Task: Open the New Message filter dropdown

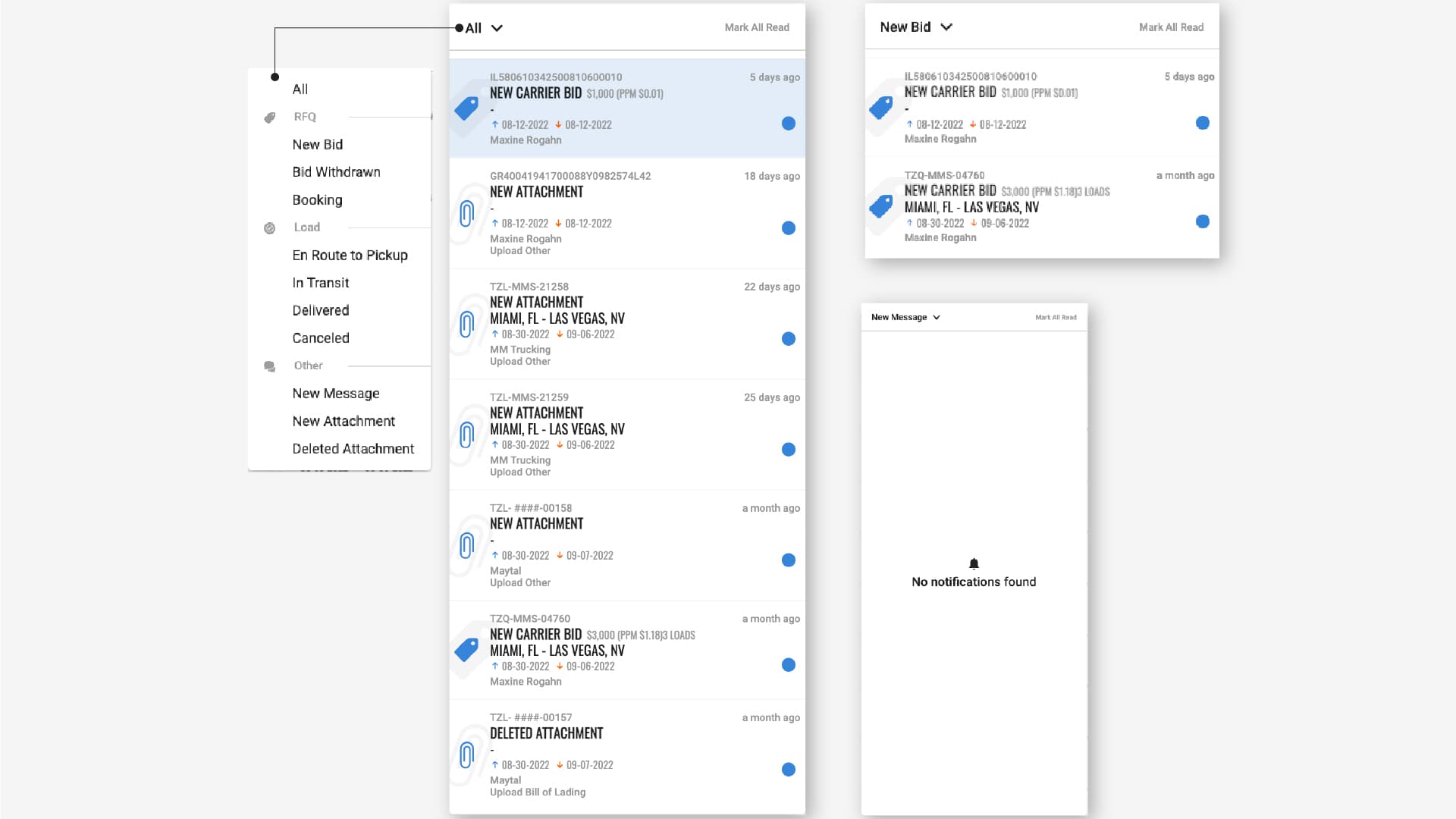Action: coord(905,317)
